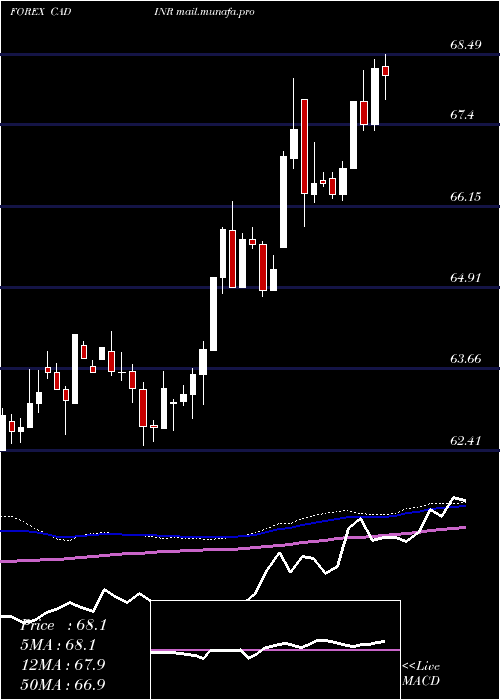Click the 66.15 price level label
The width and height of the screenshot is (500, 700).
pyautogui.click(x=465, y=196)
